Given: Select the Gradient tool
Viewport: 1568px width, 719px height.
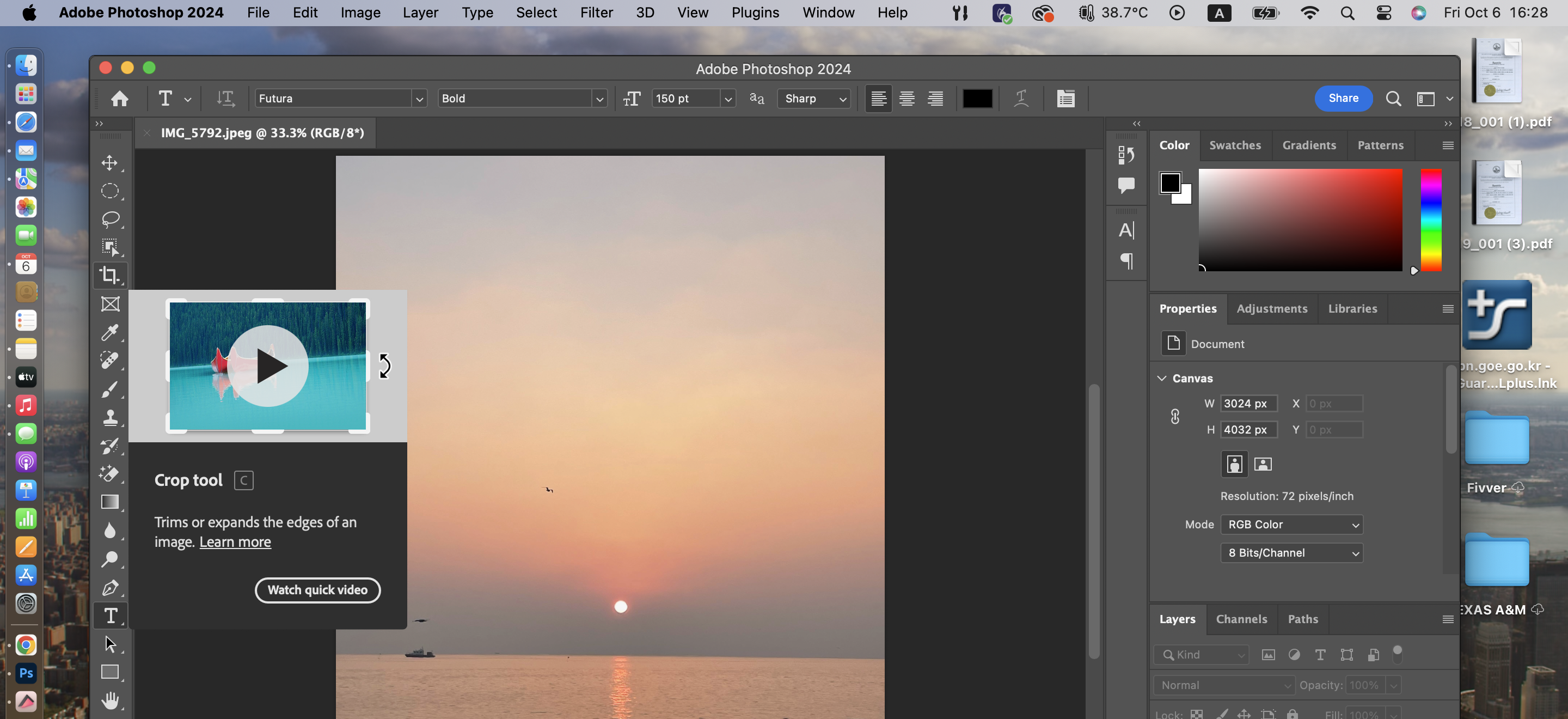Looking at the screenshot, I should click(x=109, y=502).
